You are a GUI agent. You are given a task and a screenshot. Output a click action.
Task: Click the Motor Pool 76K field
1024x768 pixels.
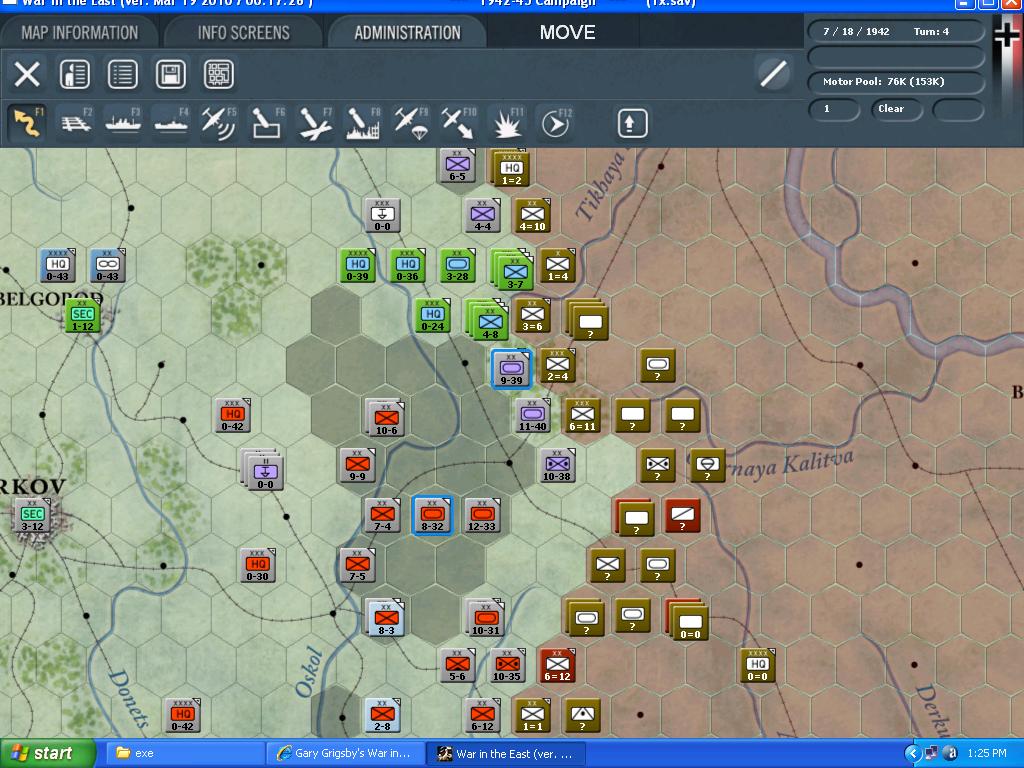[896, 82]
